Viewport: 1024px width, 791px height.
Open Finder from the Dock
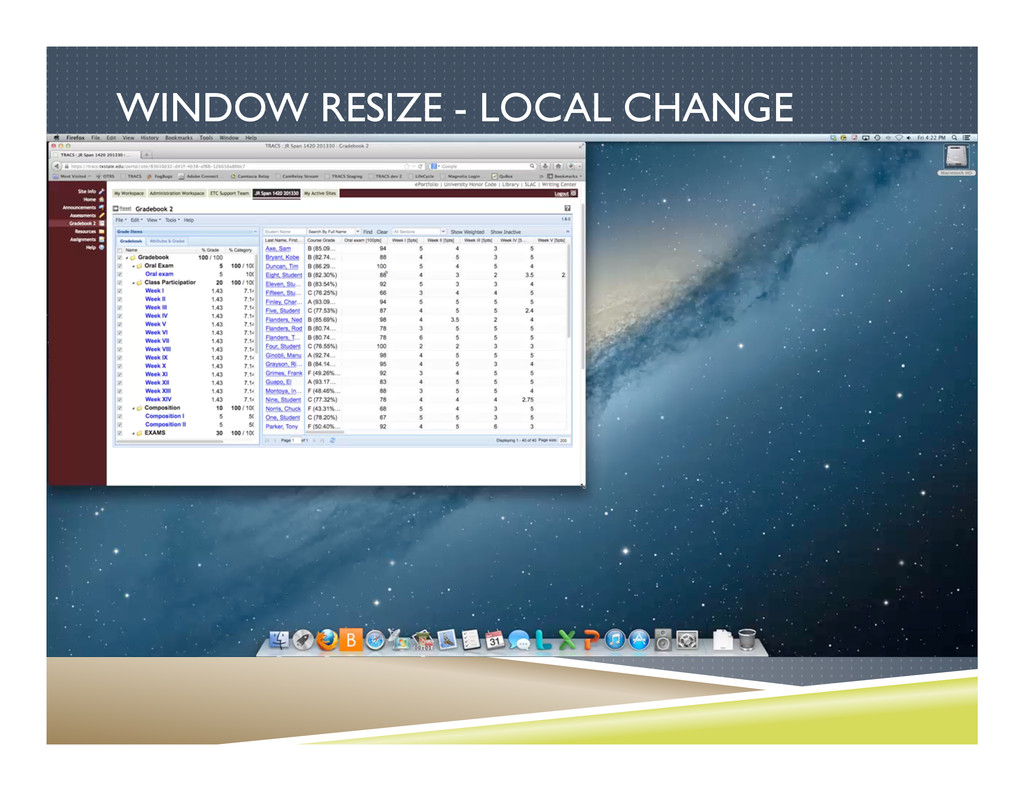(280, 639)
